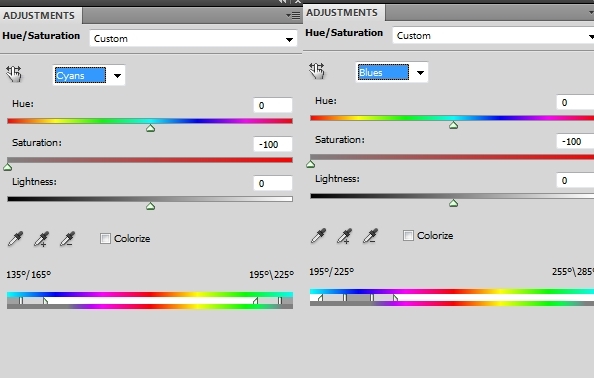Select the on-image adjustment hand tool in the Blues panel
The height and width of the screenshot is (378, 594).
coord(317,70)
